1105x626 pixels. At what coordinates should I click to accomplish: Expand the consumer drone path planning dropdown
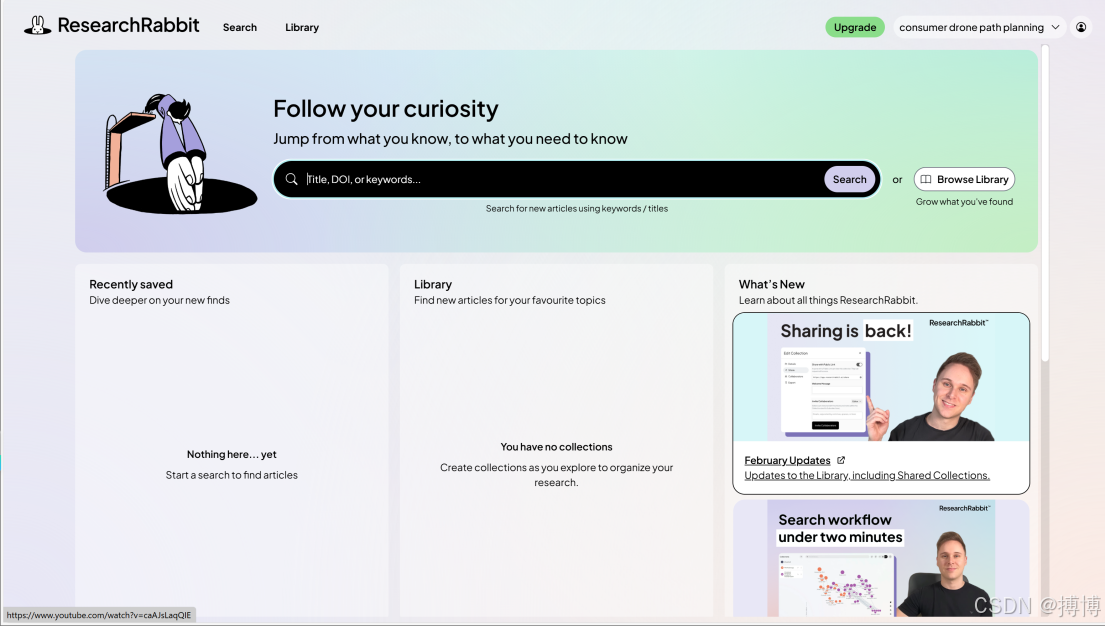979,27
